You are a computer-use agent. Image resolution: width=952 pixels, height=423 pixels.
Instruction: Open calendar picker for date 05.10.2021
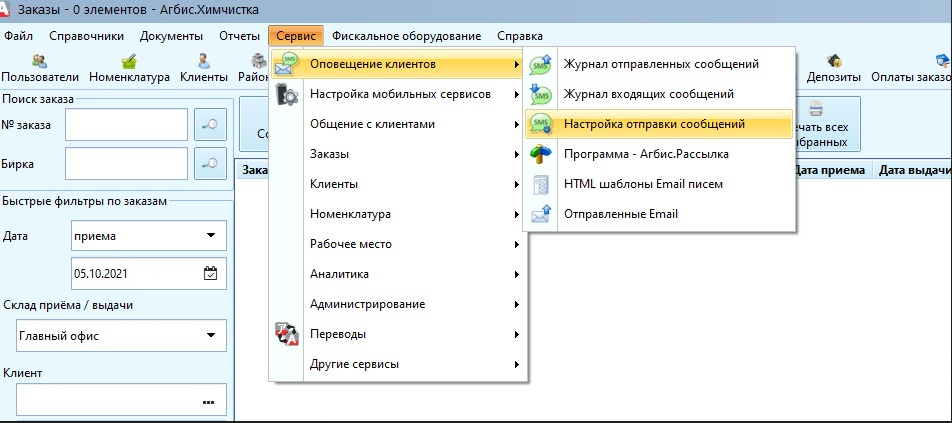[x=210, y=273]
